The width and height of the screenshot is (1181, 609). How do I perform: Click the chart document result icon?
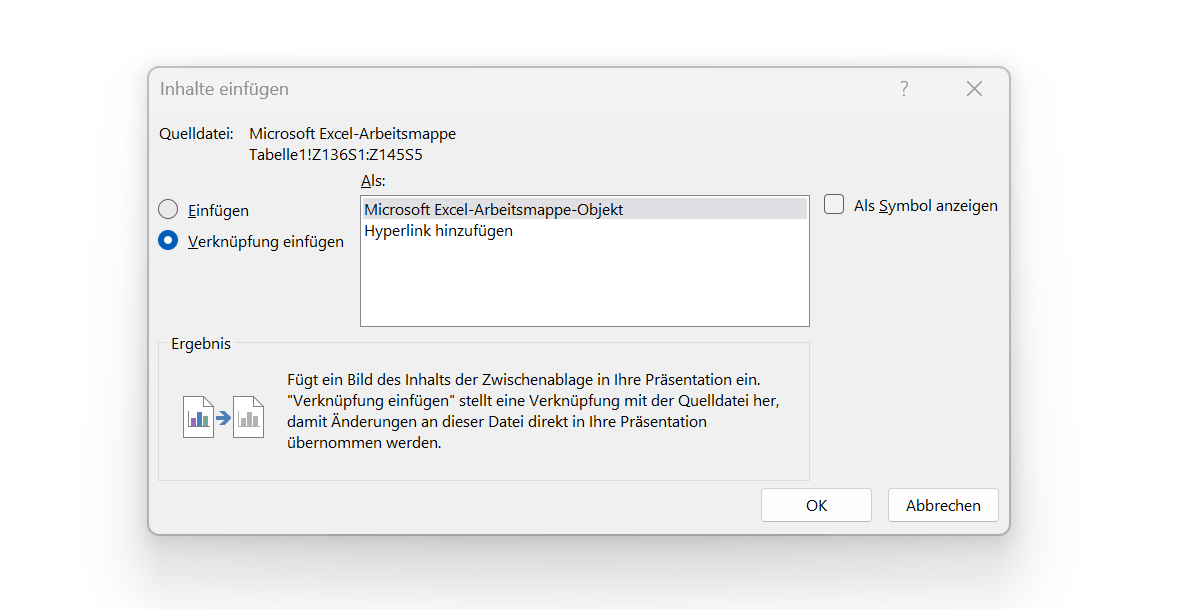[224, 417]
